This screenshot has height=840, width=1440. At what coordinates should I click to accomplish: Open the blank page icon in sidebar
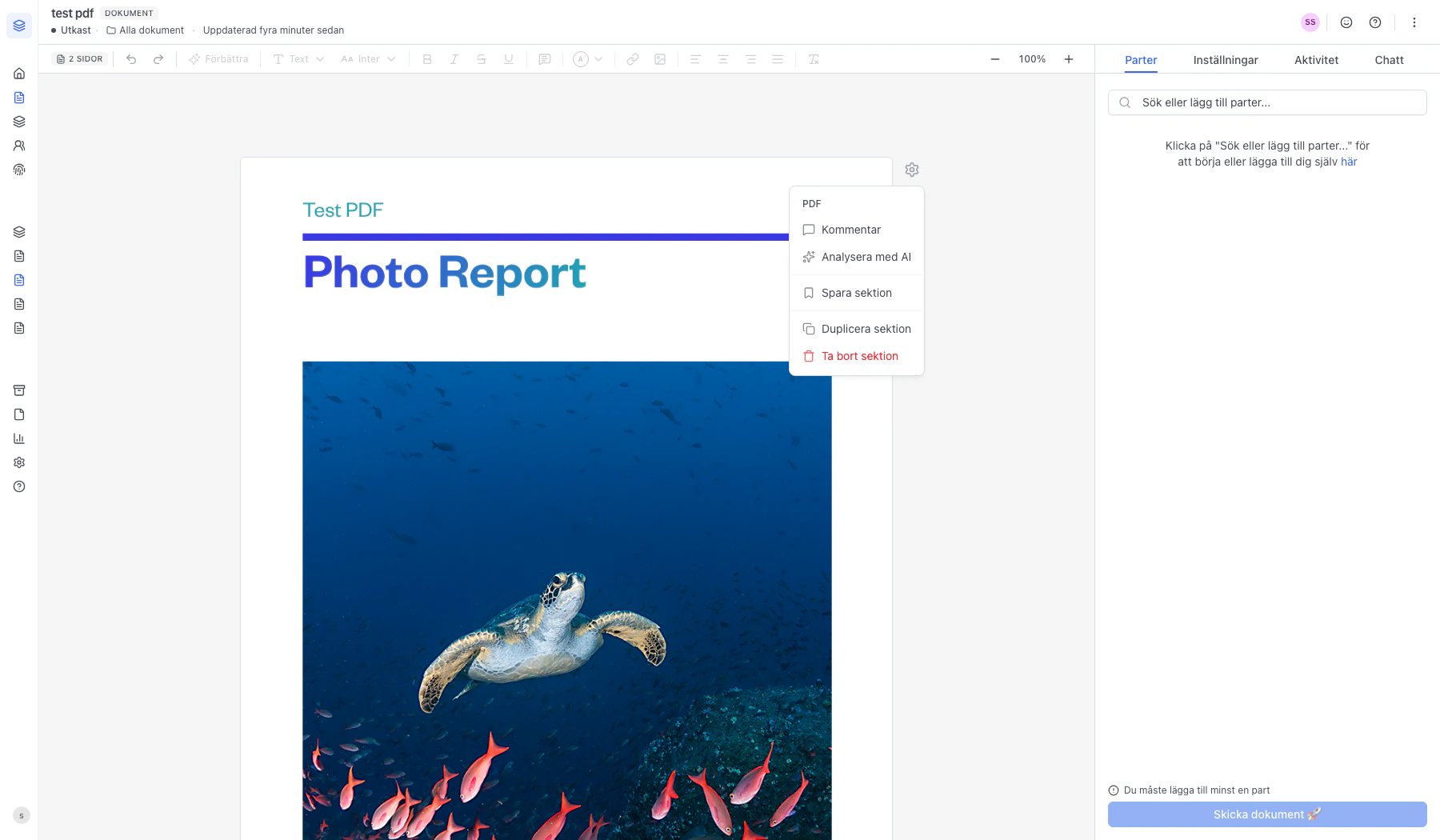pos(19,414)
